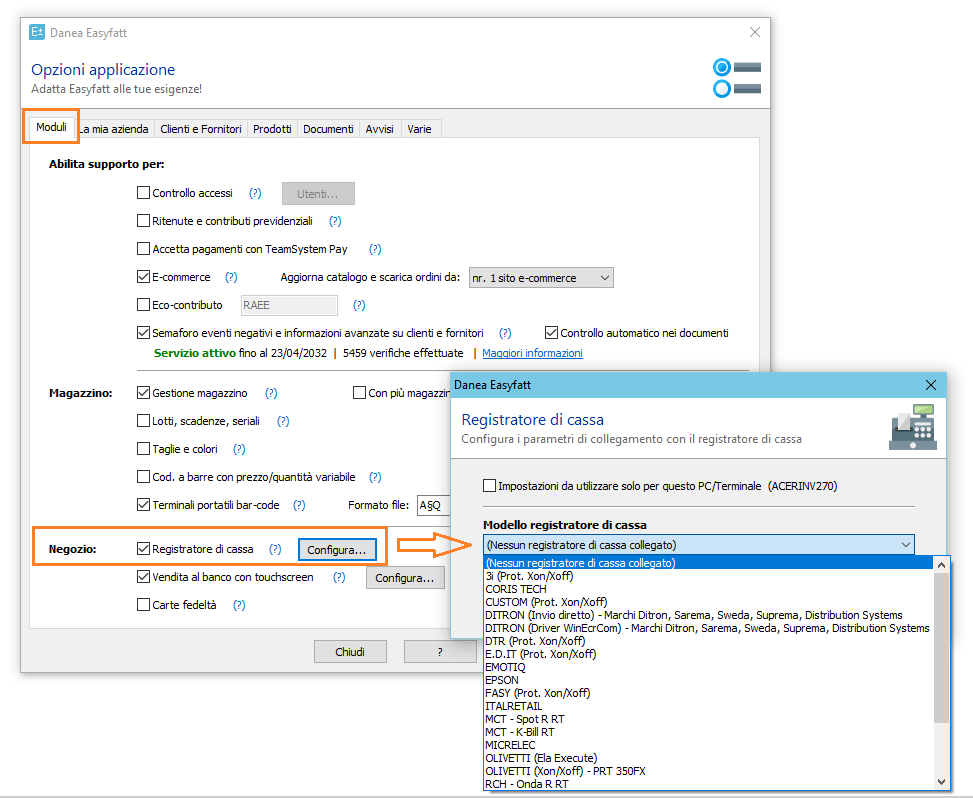This screenshot has width=973, height=798.
Task: Open Maggiori informazioni link
Action: coord(532,352)
